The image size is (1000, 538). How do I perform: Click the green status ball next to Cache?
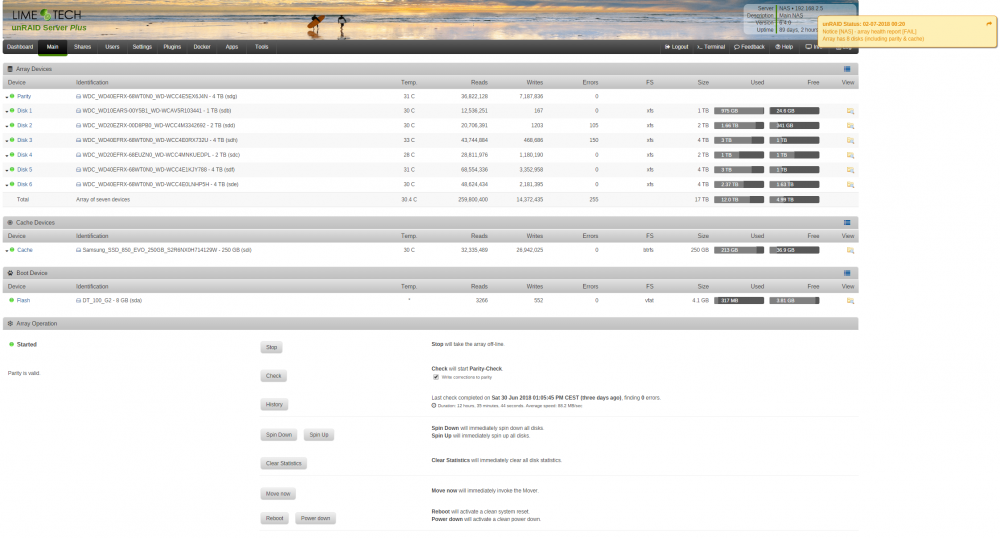coord(12,250)
